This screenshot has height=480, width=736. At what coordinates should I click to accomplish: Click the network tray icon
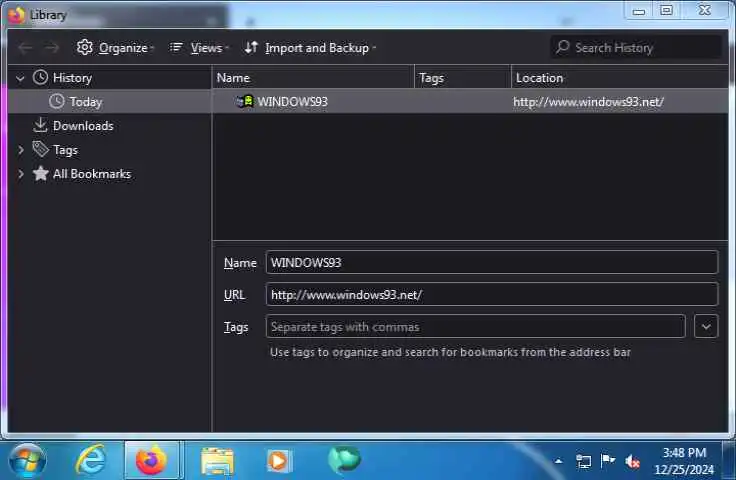[x=583, y=462]
